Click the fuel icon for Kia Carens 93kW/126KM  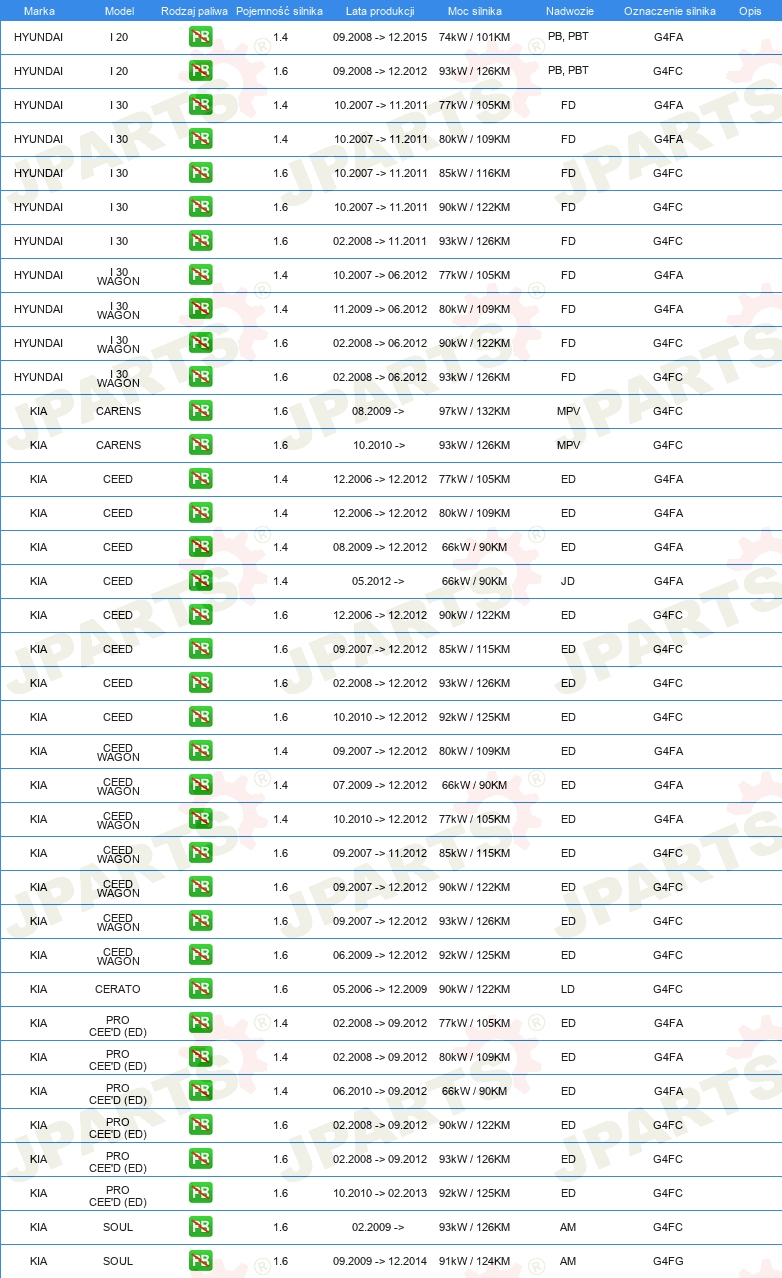click(200, 445)
